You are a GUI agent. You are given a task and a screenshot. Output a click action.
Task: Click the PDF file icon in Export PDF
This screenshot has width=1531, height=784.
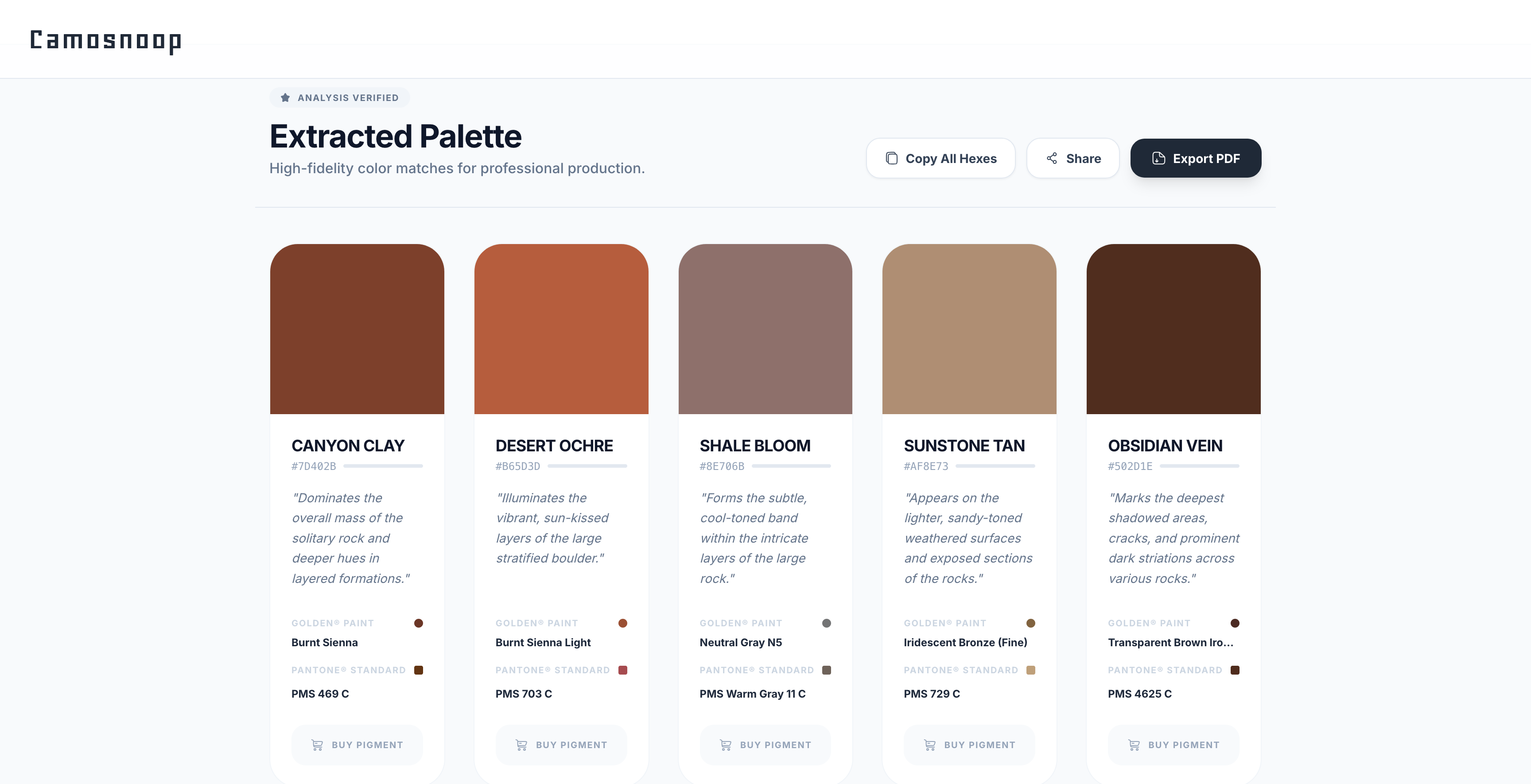coord(1158,158)
